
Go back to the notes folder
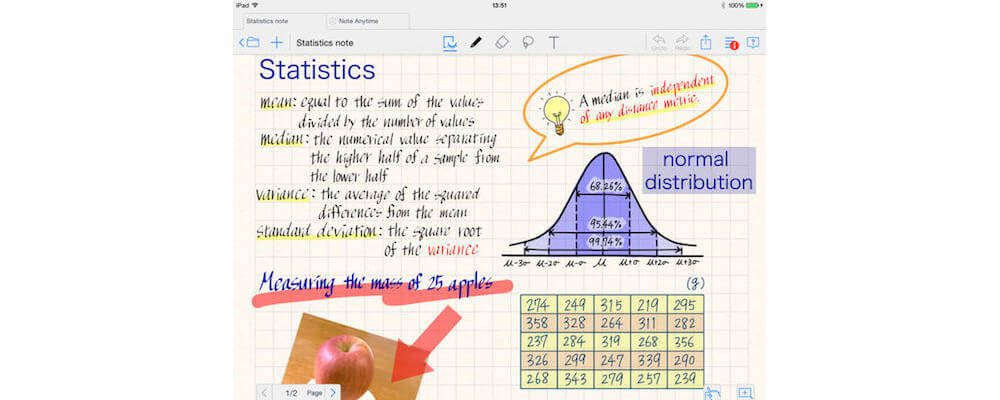click(249, 43)
